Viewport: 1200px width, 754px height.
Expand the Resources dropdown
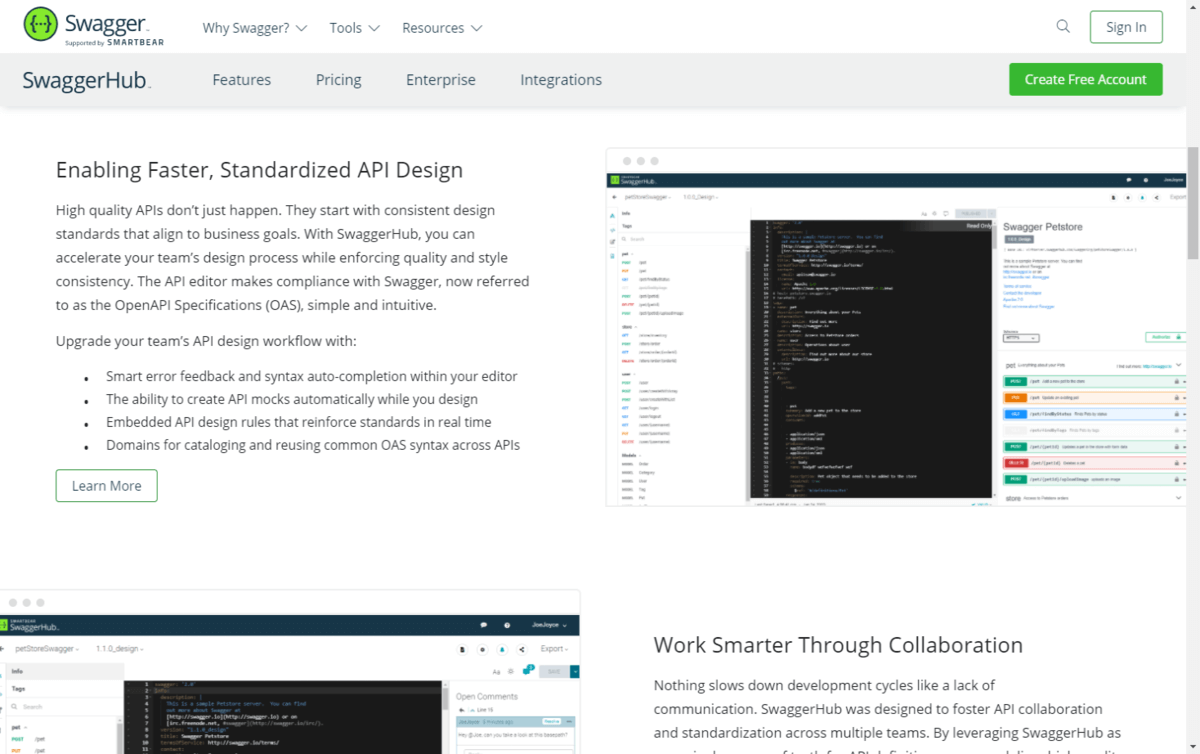442,28
